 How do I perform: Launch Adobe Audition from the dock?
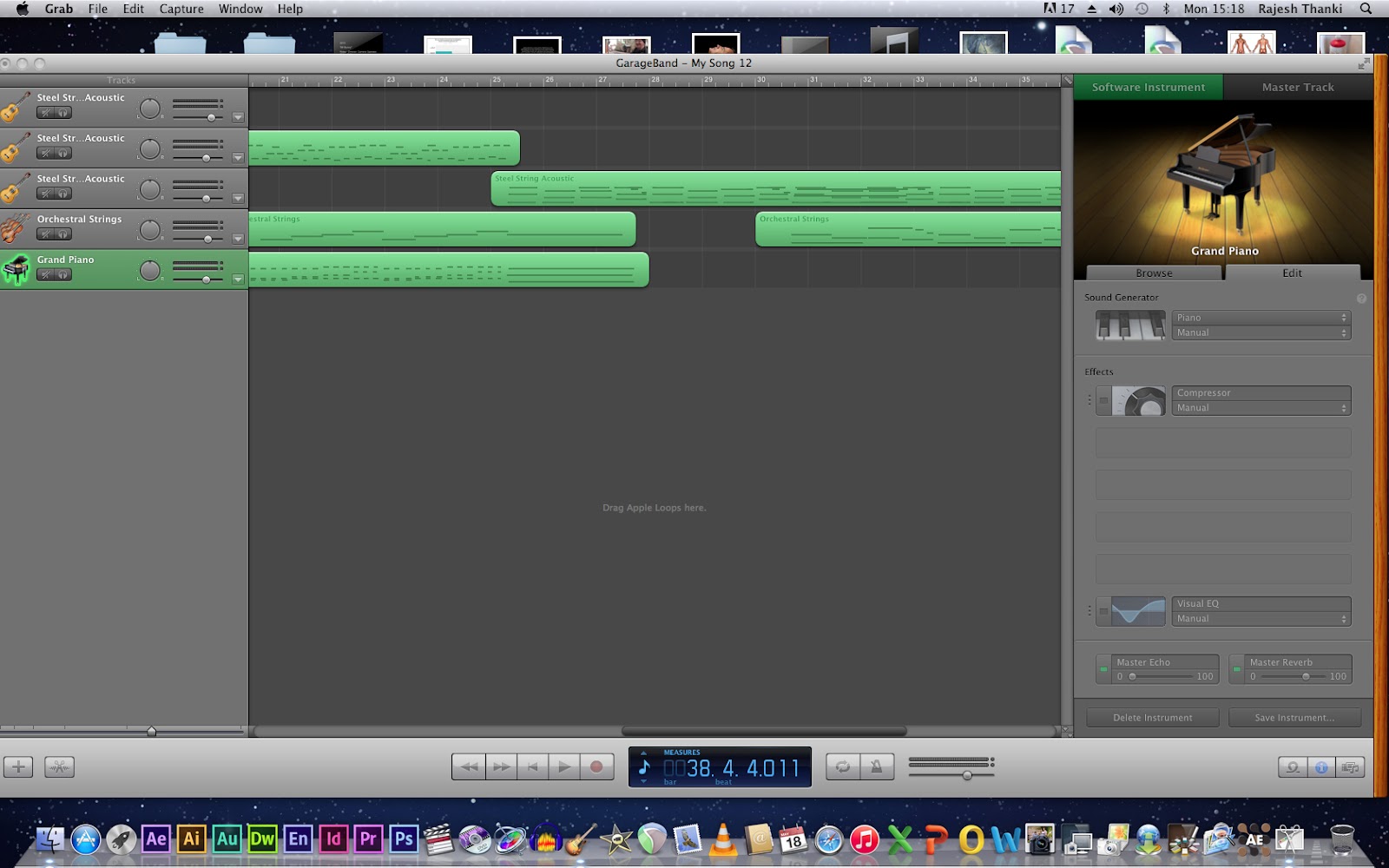[227, 838]
